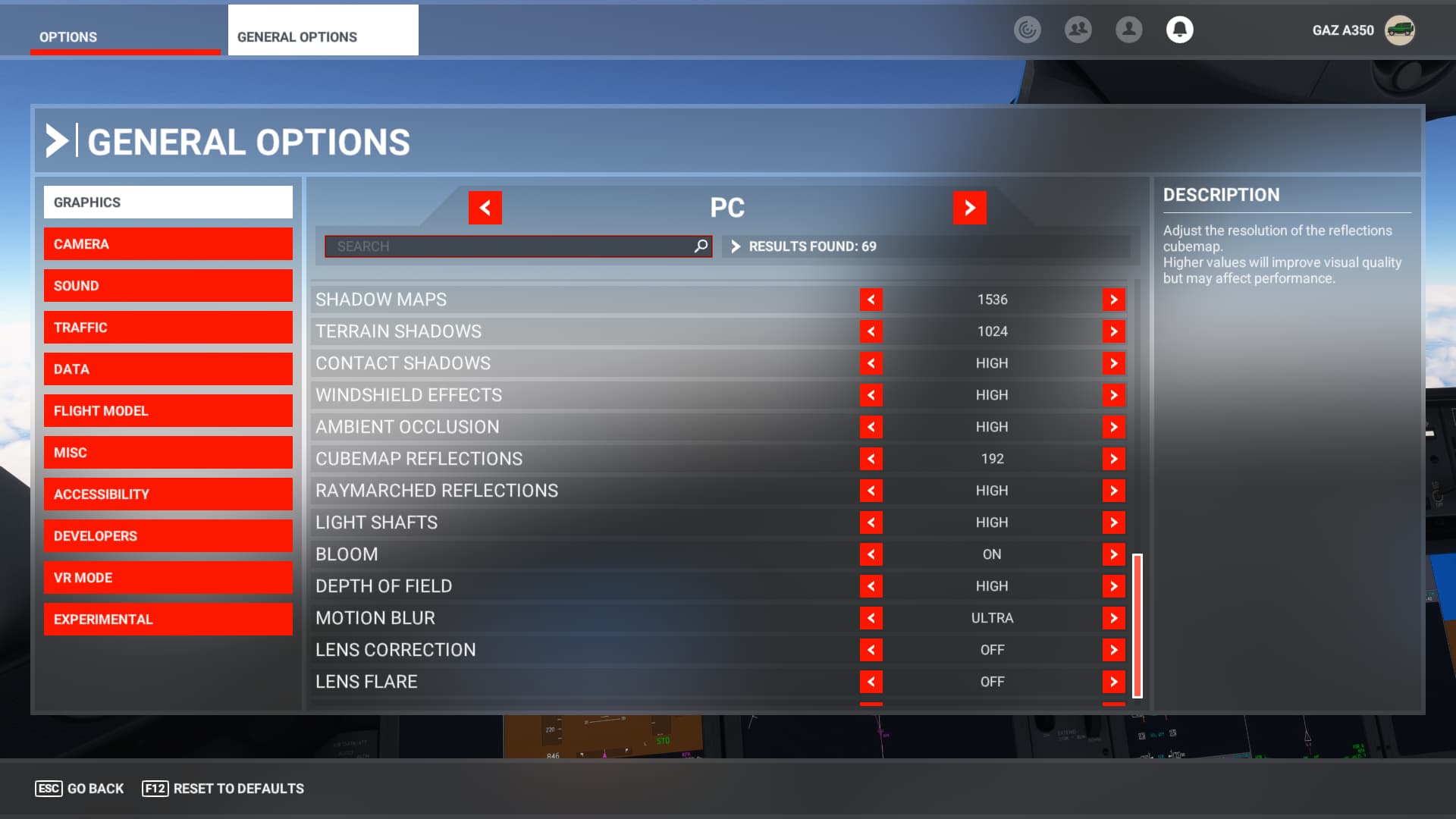Raise Depth of Field setting
The width and height of the screenshot is (1456, 819).
click(x=1113, y=586)
